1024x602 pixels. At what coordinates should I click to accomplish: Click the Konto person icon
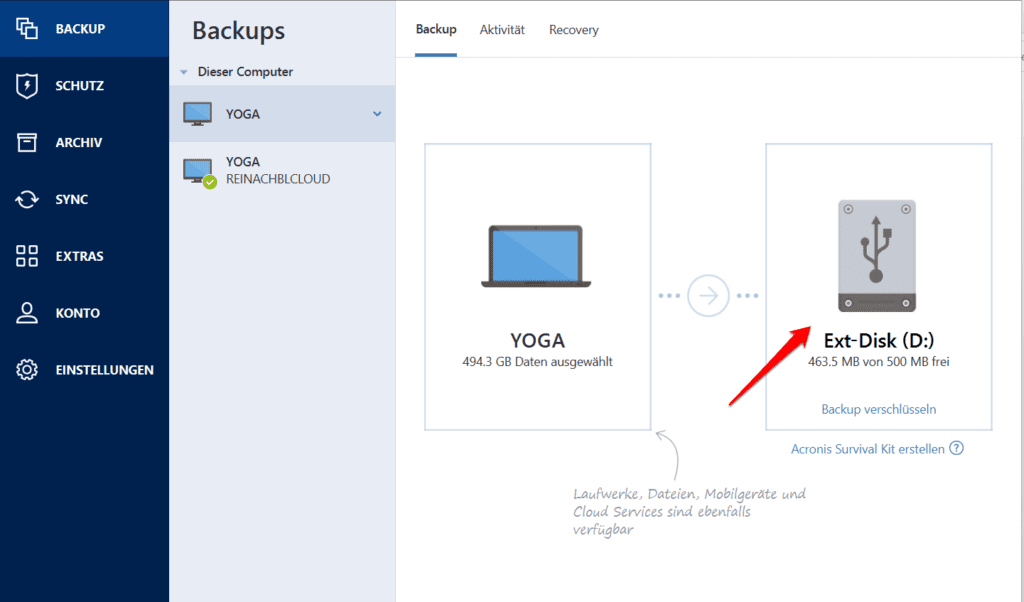click(27, 313)
